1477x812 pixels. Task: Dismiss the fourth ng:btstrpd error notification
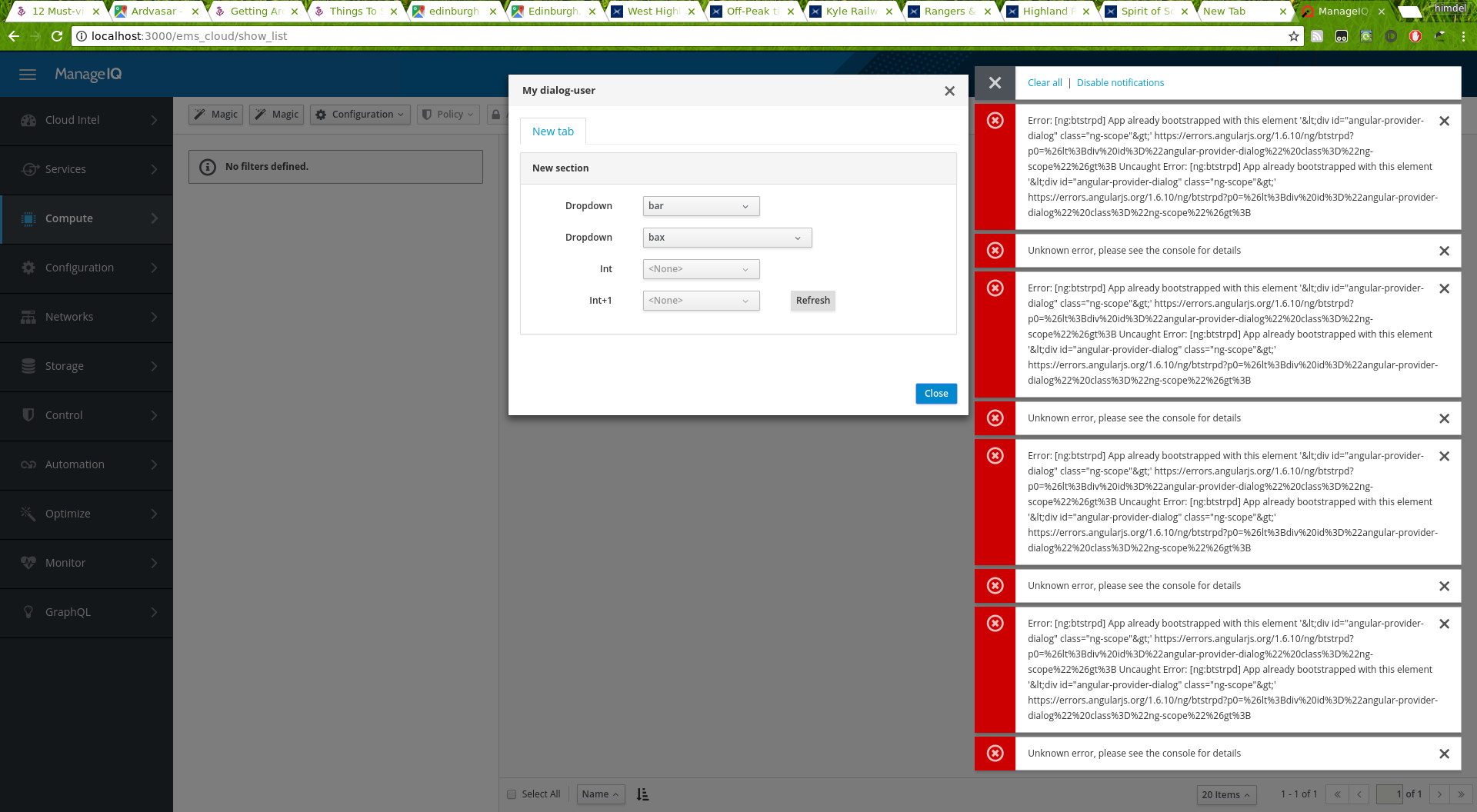[1445, 624]
